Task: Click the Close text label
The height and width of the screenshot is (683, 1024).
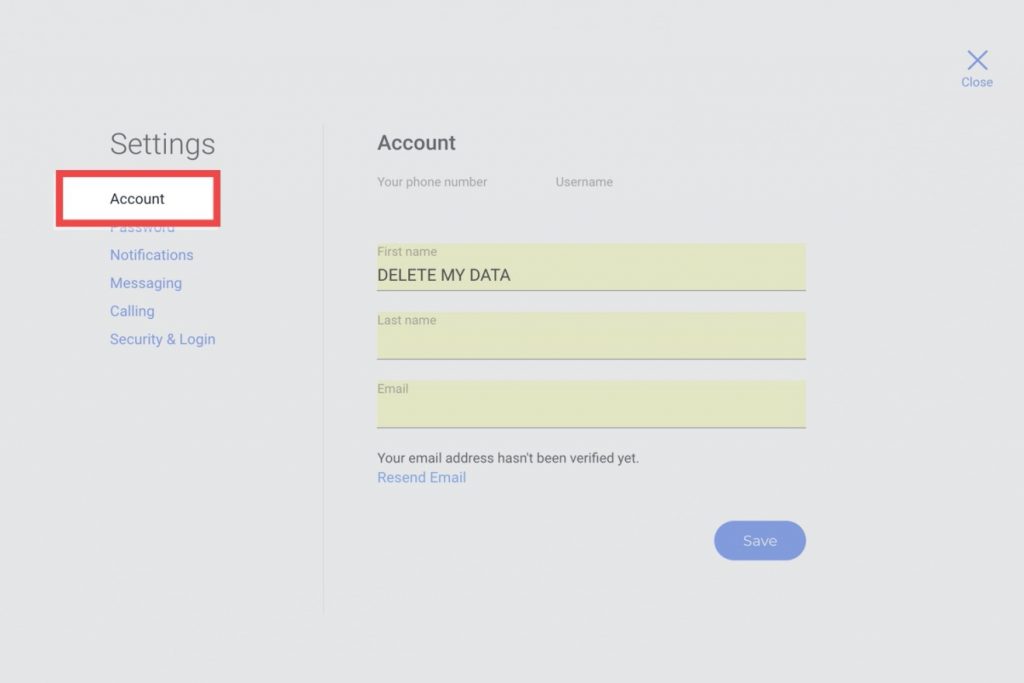Action: (977, 83)
